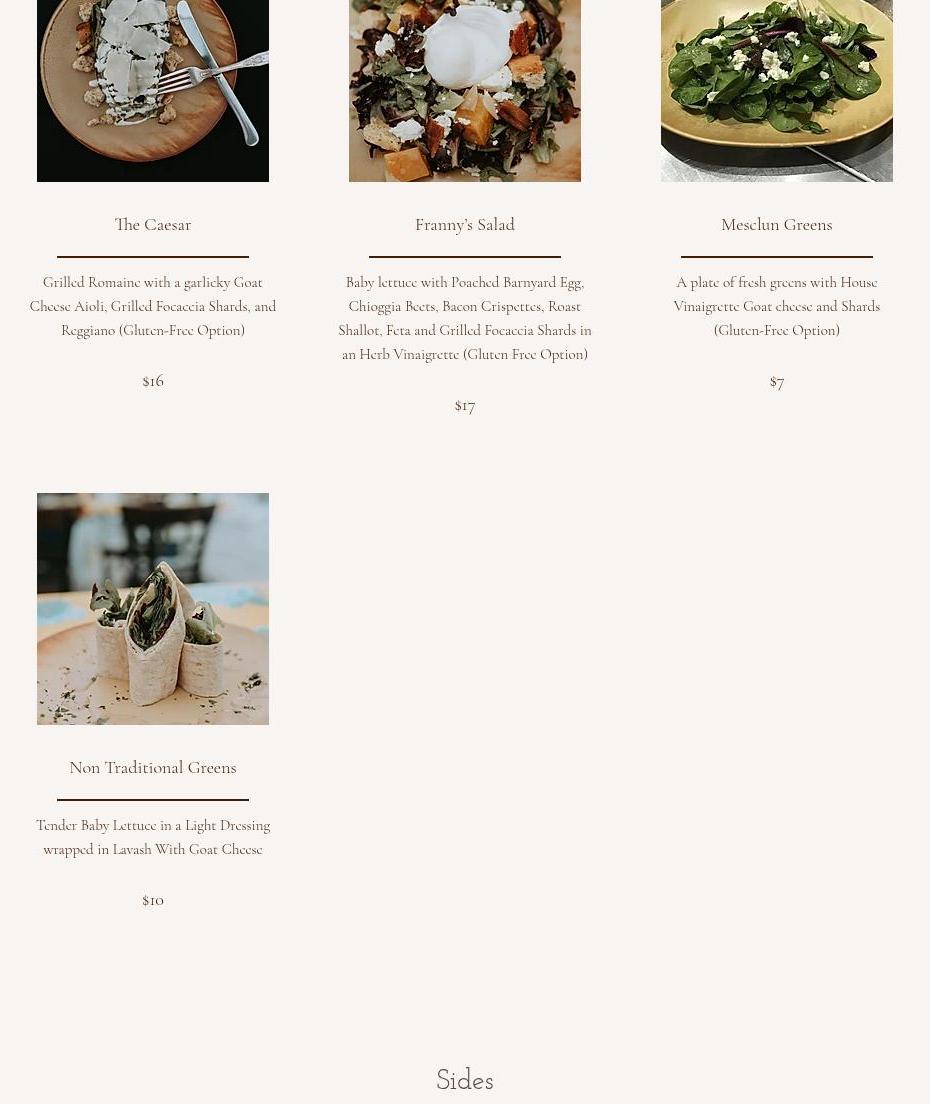Click the $16 Caesar price
The width and height of the screenshot is (930, 1104).
point(153,381)
